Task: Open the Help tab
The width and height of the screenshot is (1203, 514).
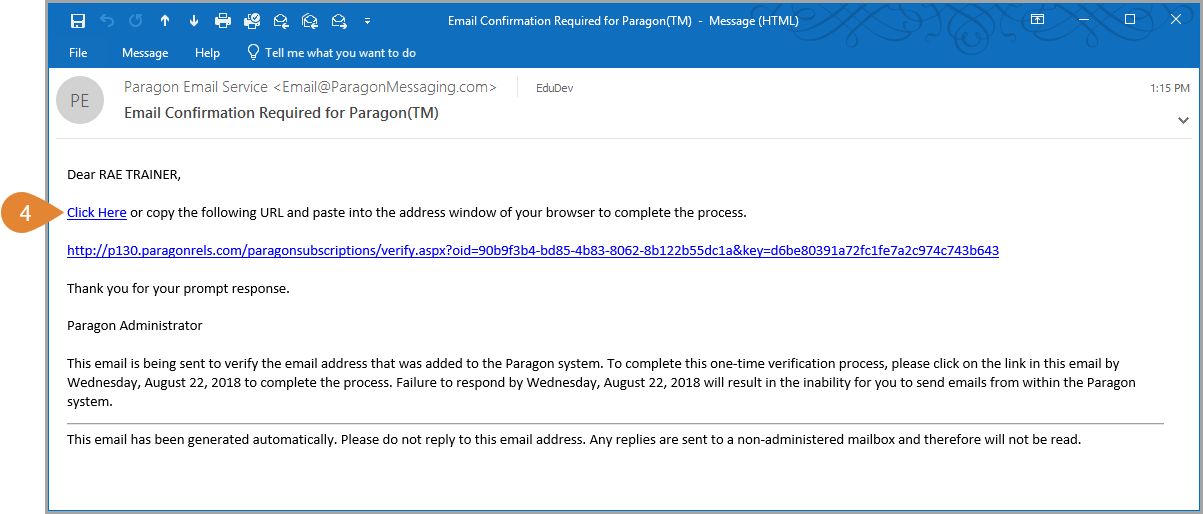Action: point(207,53)
